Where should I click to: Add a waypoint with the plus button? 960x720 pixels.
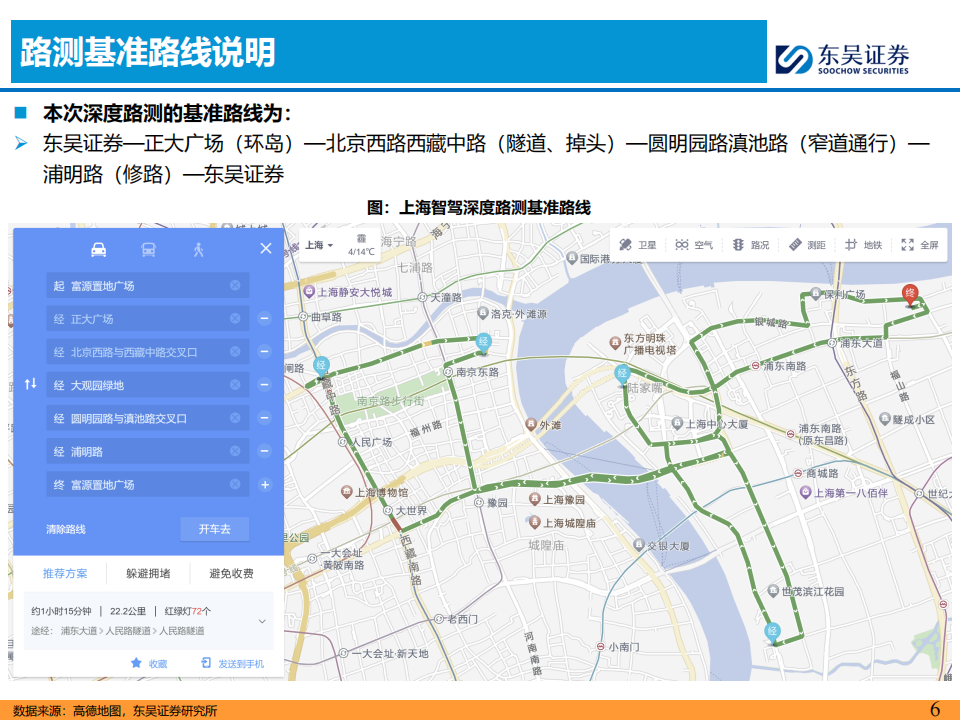264,485
